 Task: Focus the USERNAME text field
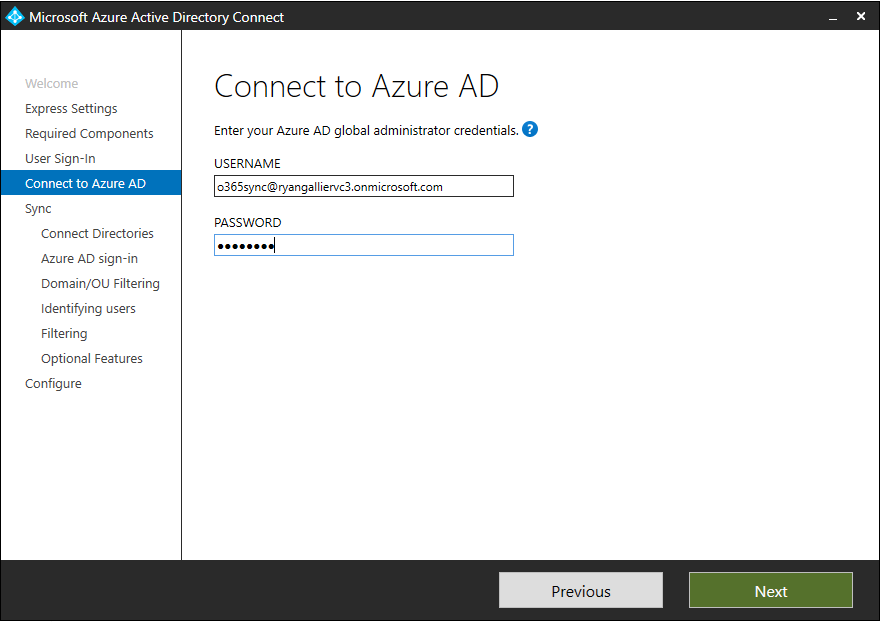click(364, 186)
